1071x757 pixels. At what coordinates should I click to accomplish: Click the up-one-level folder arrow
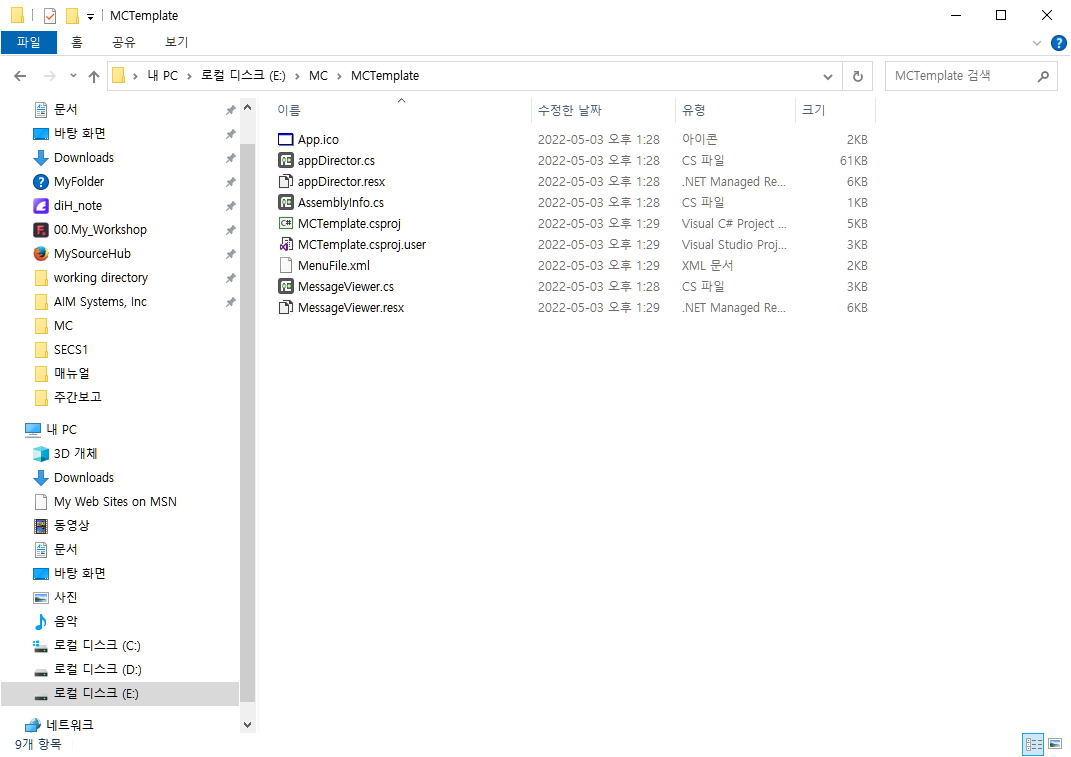(94, 75)
